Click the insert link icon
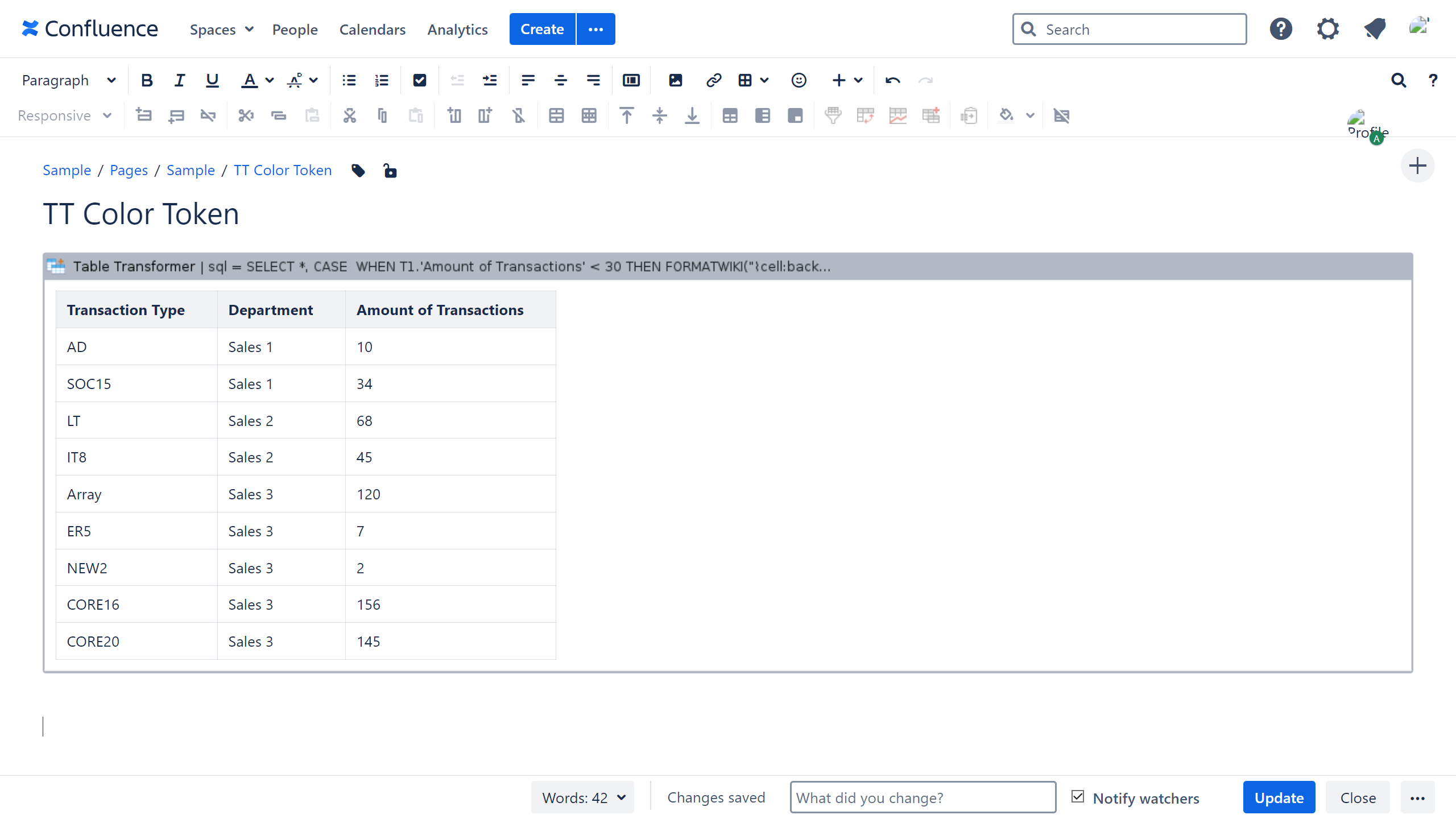The height and width of the screenshot is (819, 1456). coord(713,80)
